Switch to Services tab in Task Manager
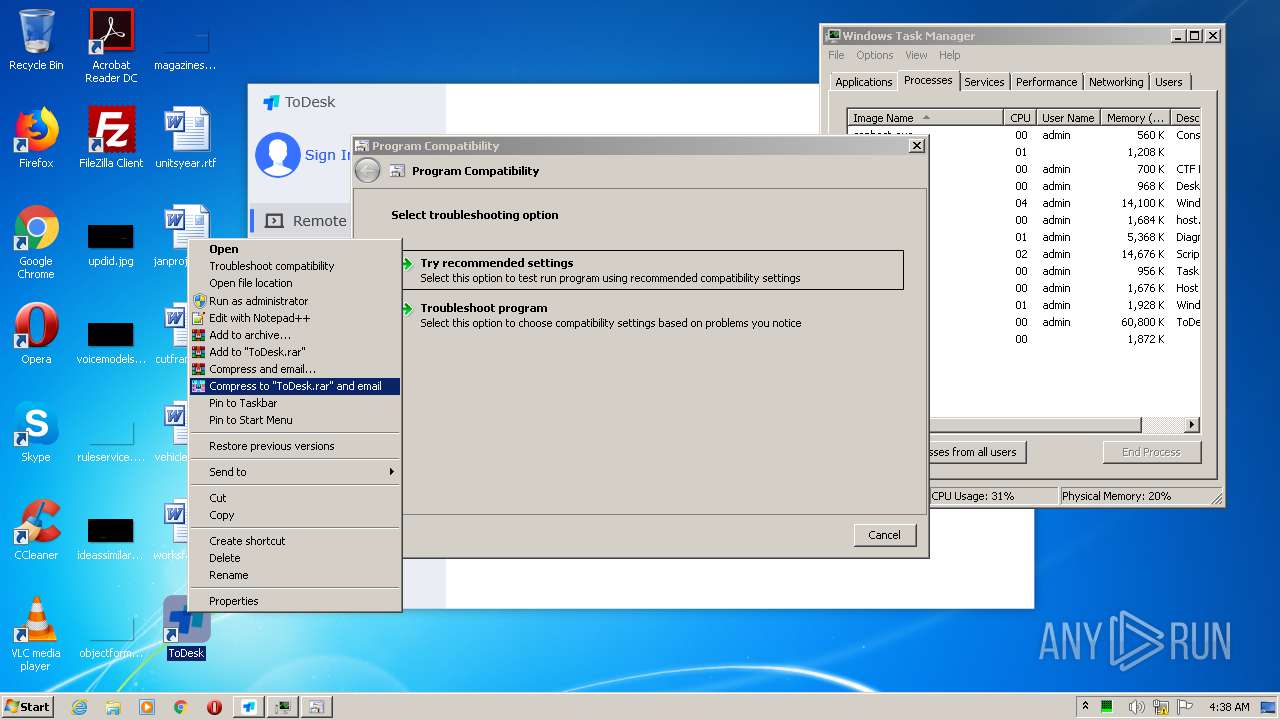The image size is (1280, 720). (984, 82)
